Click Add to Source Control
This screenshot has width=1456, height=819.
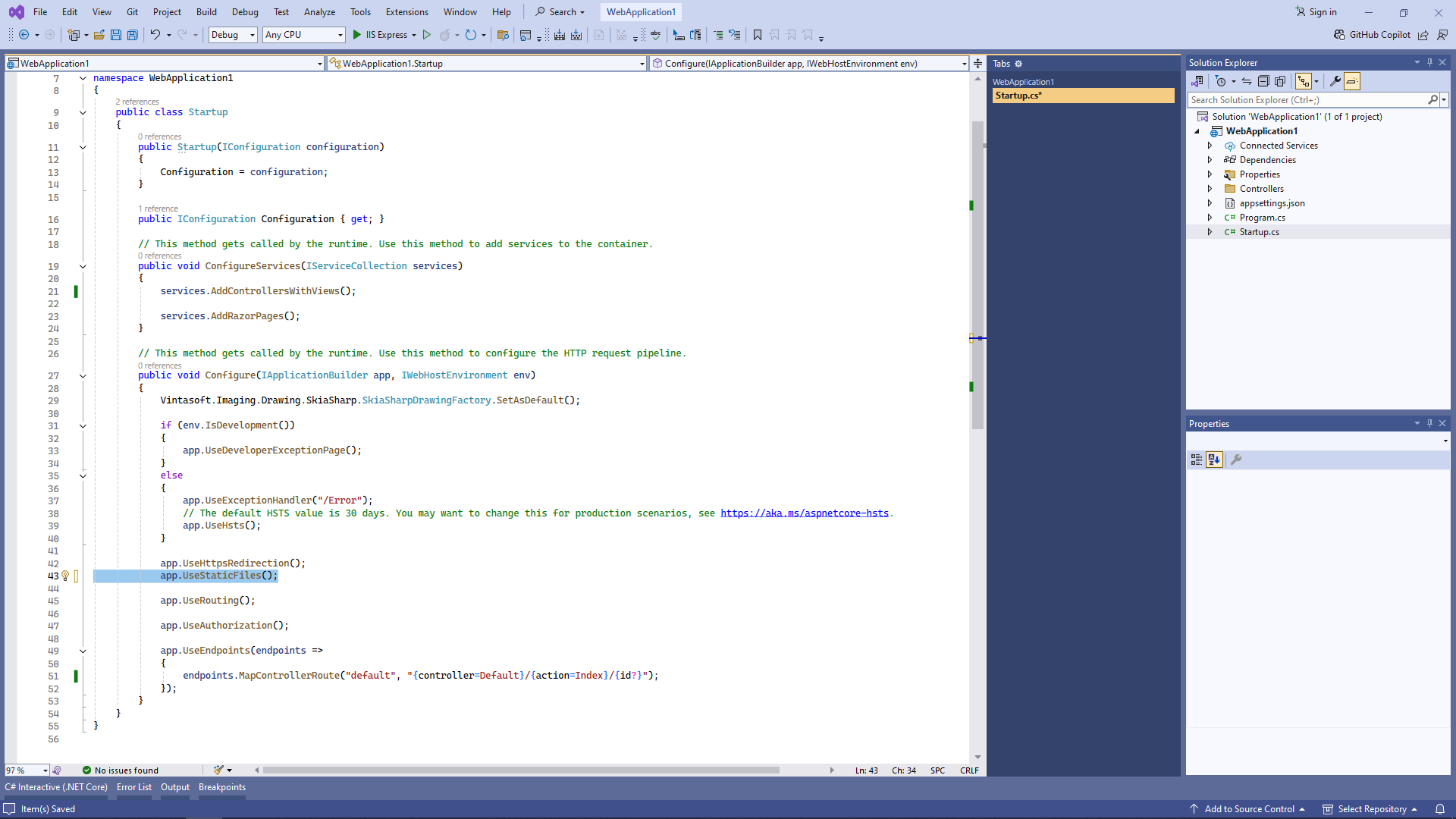(x=1248, y=809)
